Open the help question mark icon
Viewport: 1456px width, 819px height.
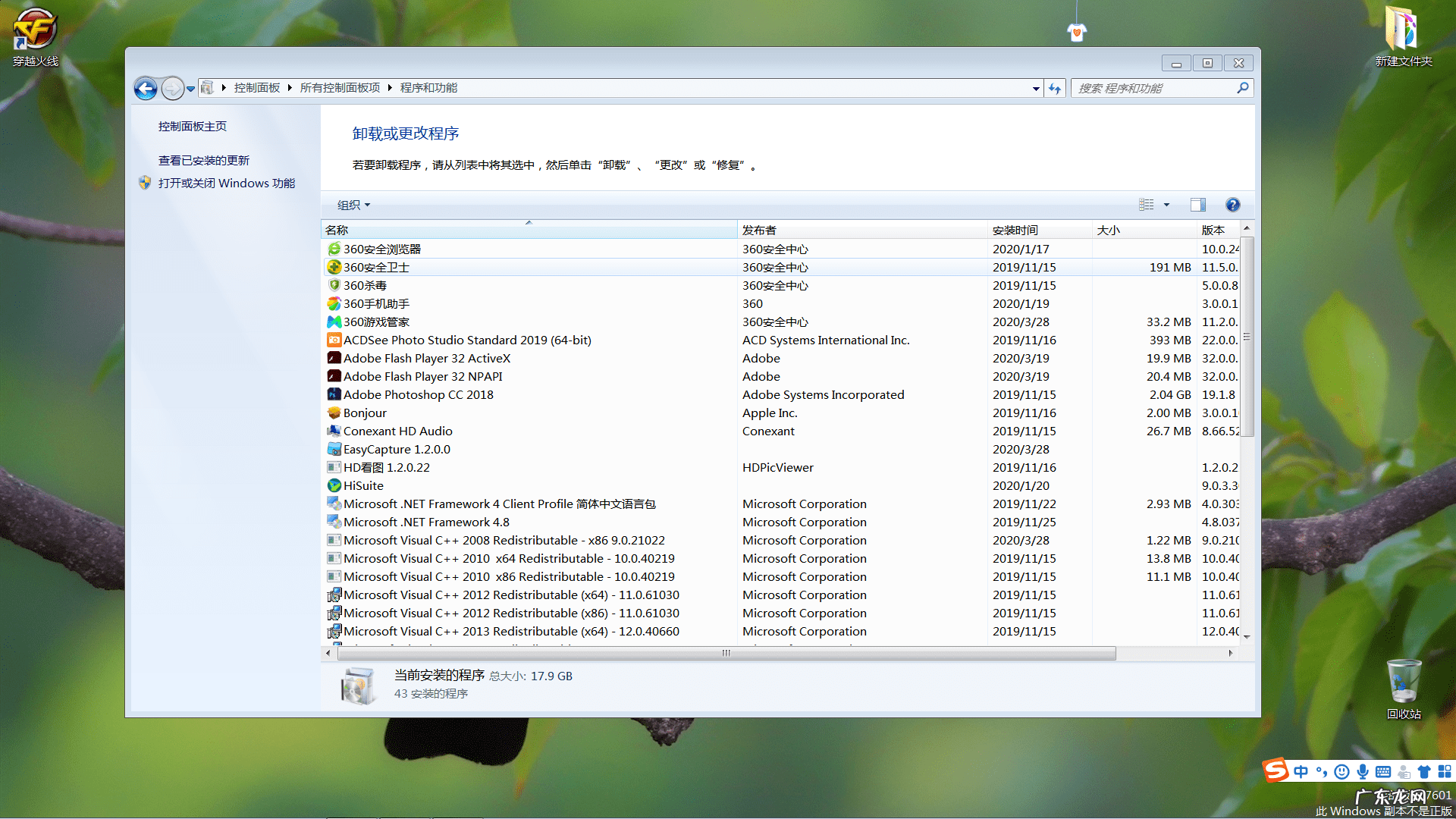pos(1232,205)
